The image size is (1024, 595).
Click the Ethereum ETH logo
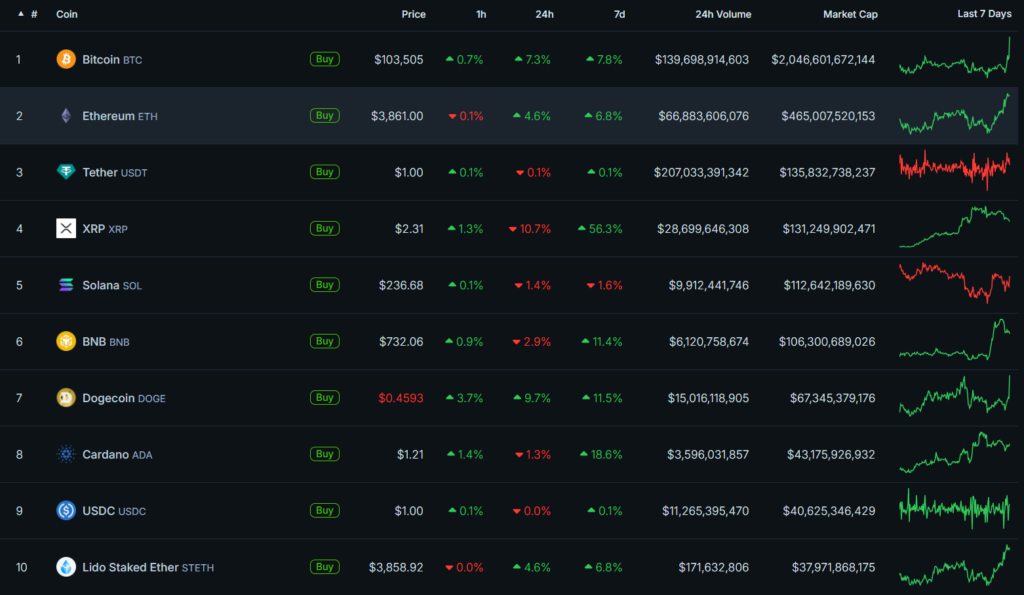click(x=66, y=115)
